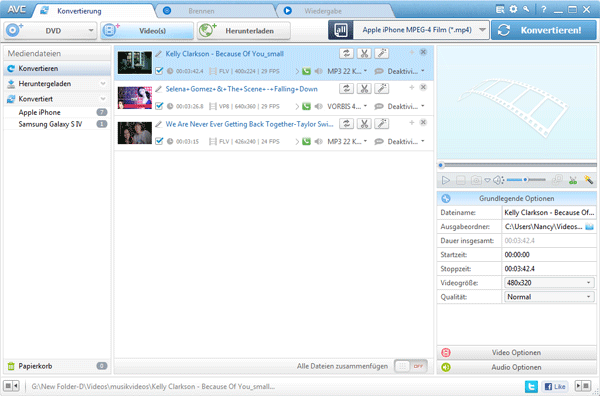Click the green scissors icon under preview
Image resolution: width=600 pixels, height=396 pixels.
(x=573, y=180)
